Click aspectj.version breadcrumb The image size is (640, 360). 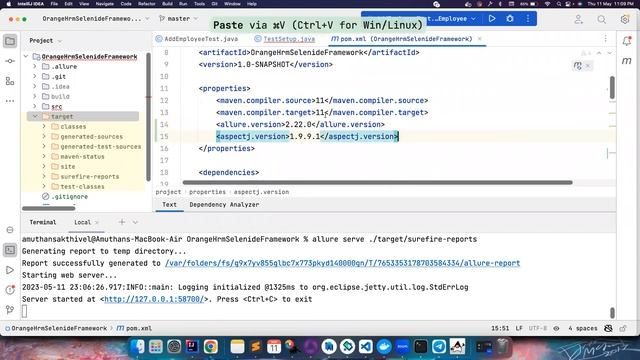pos(261,192)
